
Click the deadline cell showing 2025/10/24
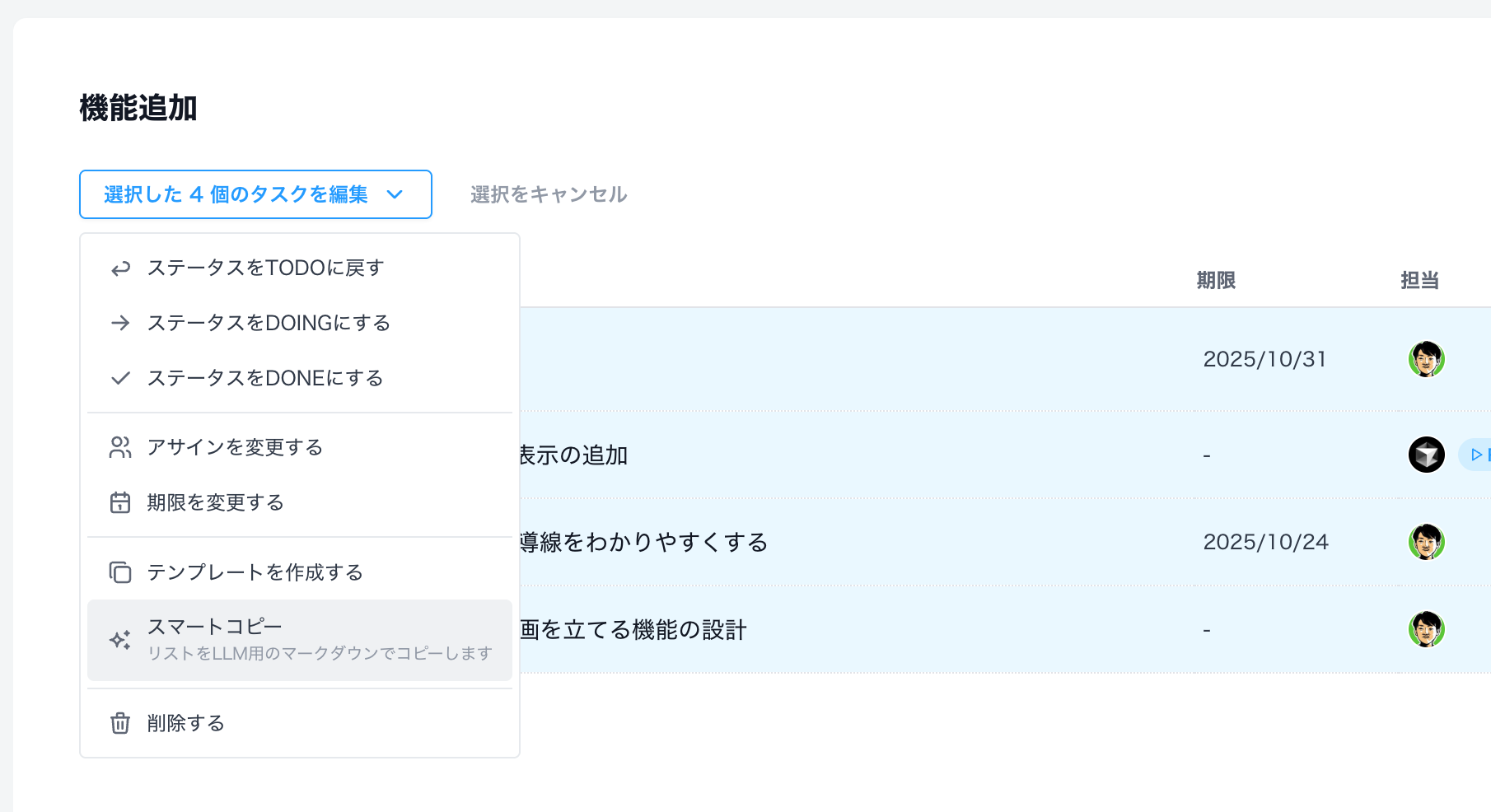click(x=1265, y=542)
